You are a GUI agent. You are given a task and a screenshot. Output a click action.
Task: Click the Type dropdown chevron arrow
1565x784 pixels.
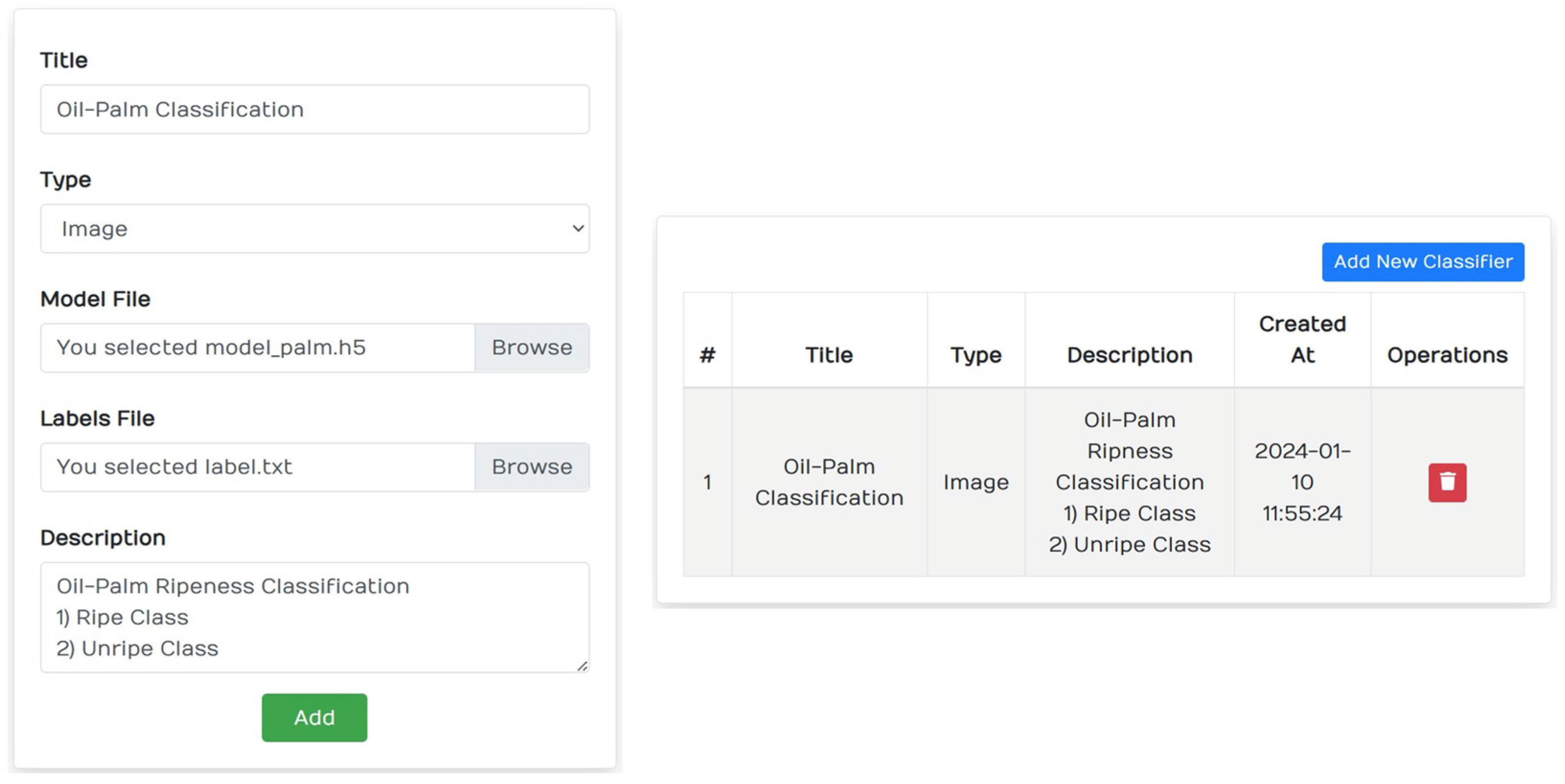pos(577,229)
